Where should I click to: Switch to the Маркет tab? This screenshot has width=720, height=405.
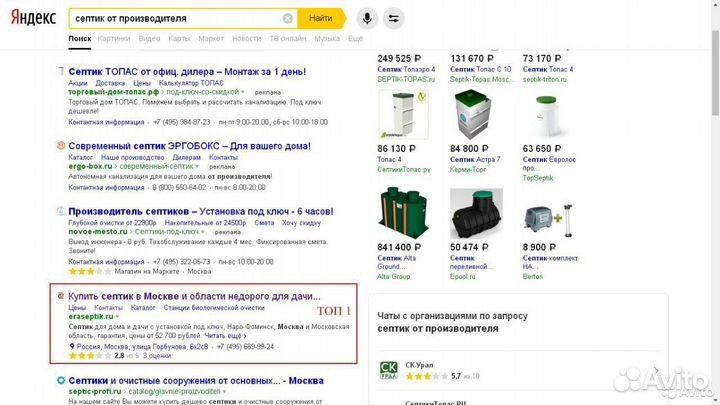click(x=211, y=39)
